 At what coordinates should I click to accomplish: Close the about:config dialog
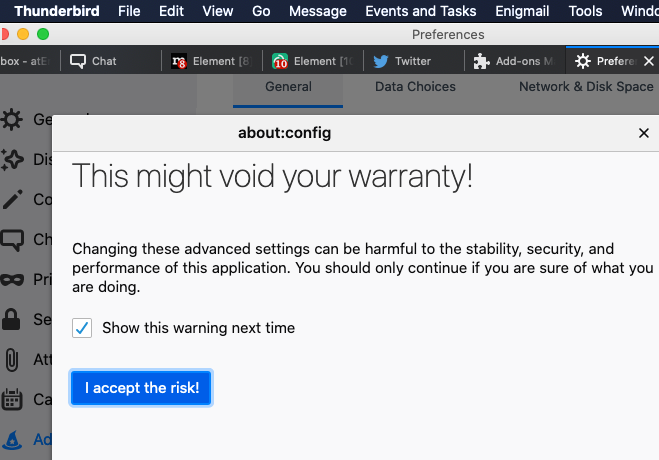(643, 133)
